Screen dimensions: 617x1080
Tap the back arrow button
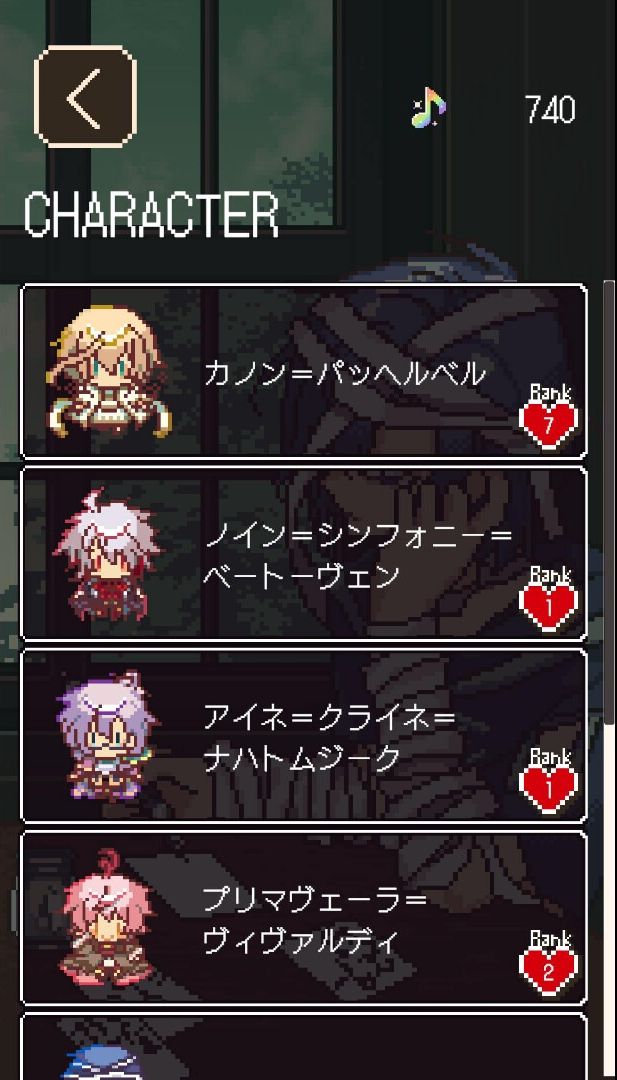click(85, 96)
